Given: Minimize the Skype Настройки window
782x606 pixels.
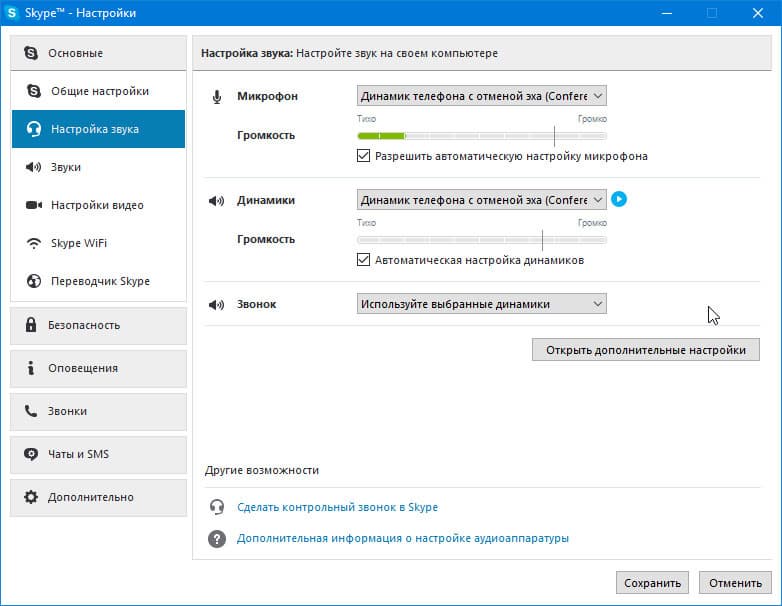Looking at the screenshot, I should (666, 13).
